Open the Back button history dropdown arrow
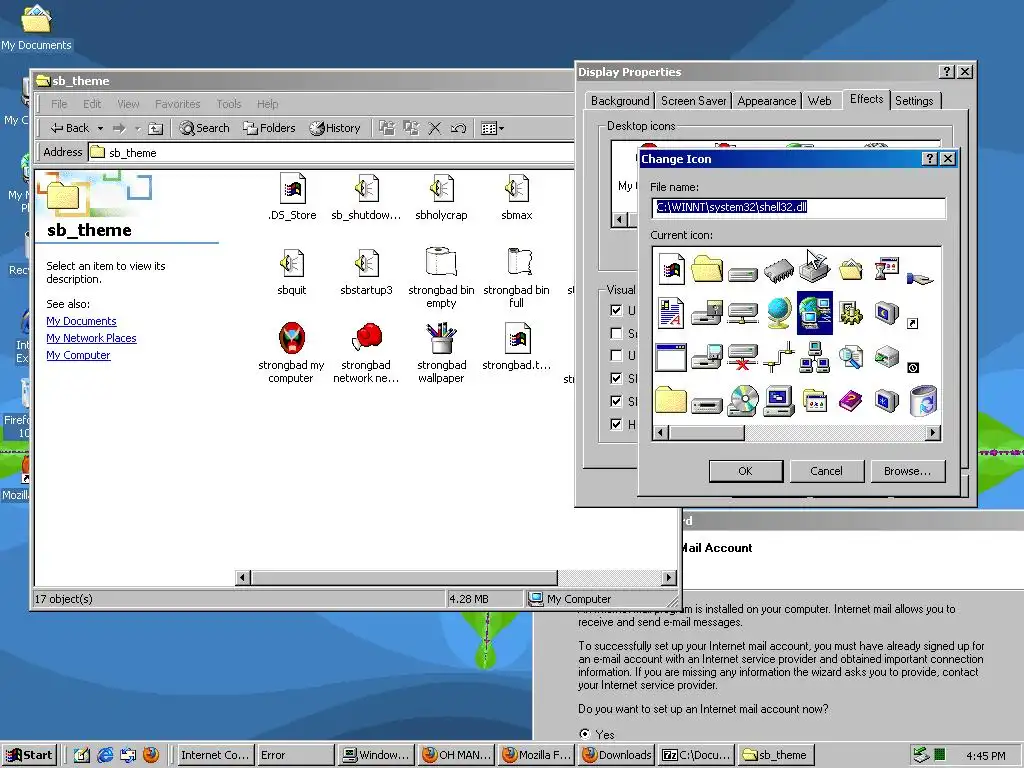Screen dimensions: 1024x768 pos(100,128)
